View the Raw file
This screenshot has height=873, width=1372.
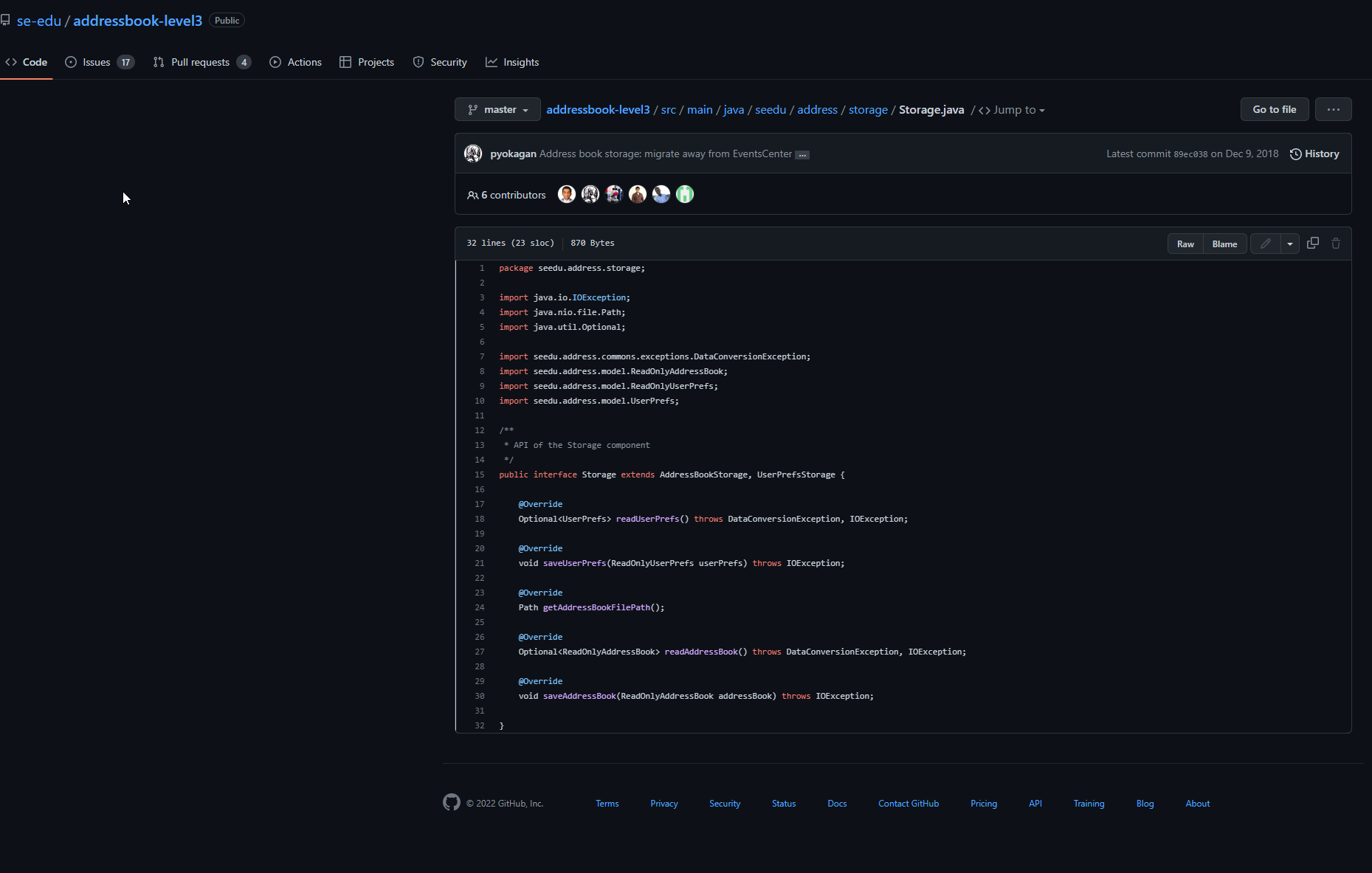(1185, 244)
